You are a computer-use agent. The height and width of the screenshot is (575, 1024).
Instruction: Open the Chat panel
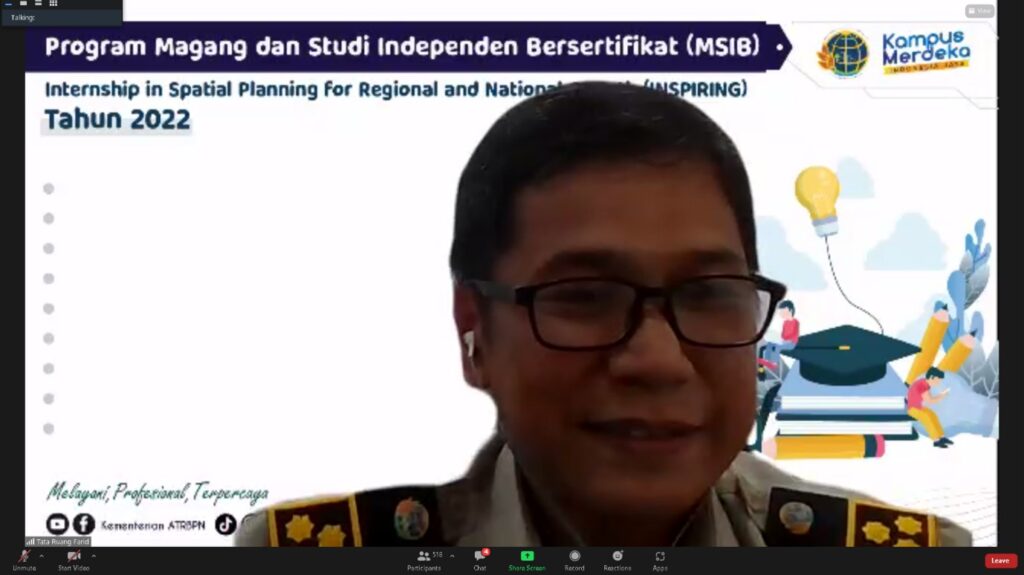click(480, 558)
